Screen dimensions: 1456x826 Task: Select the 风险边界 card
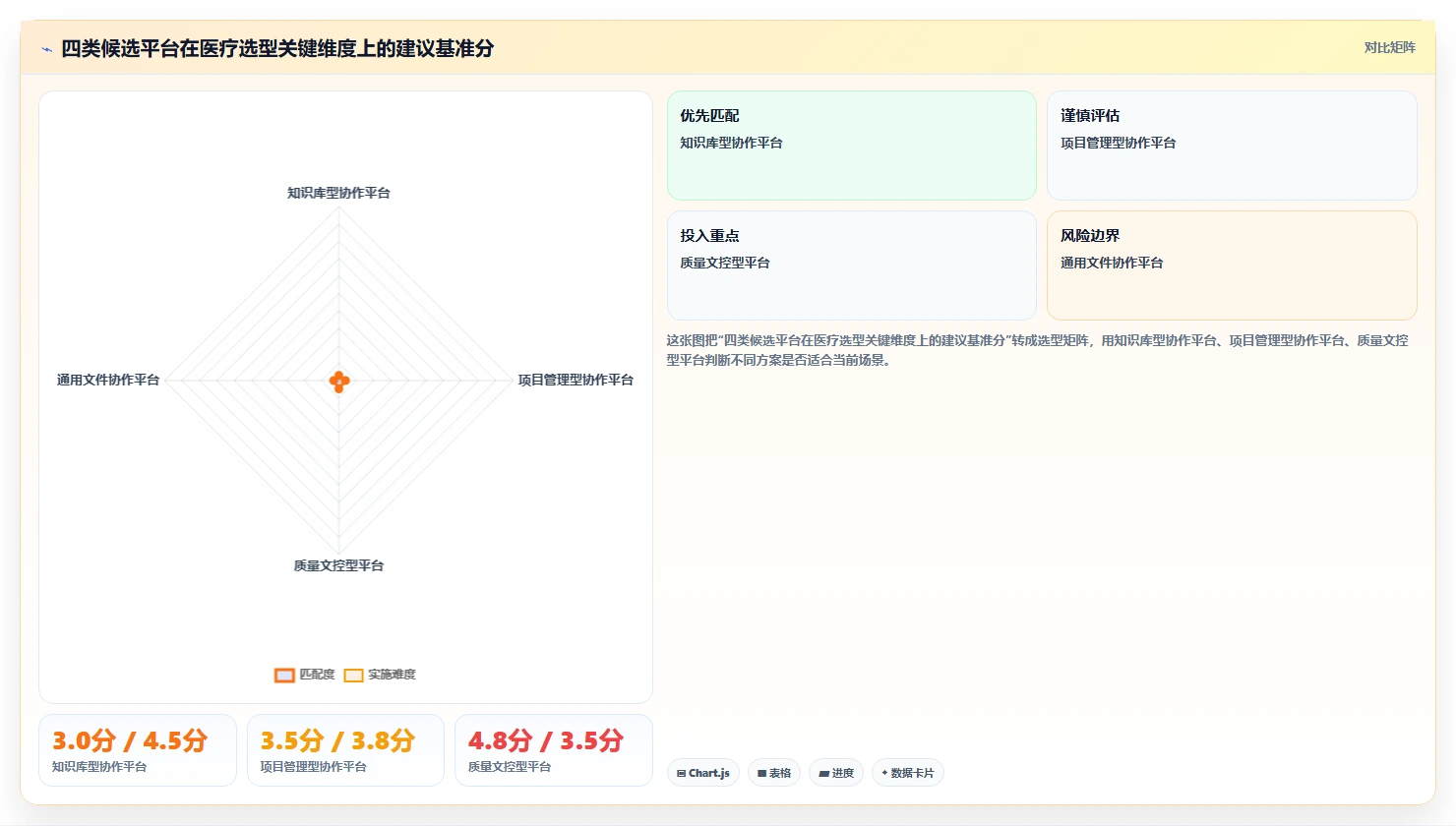click(1232, 265)
